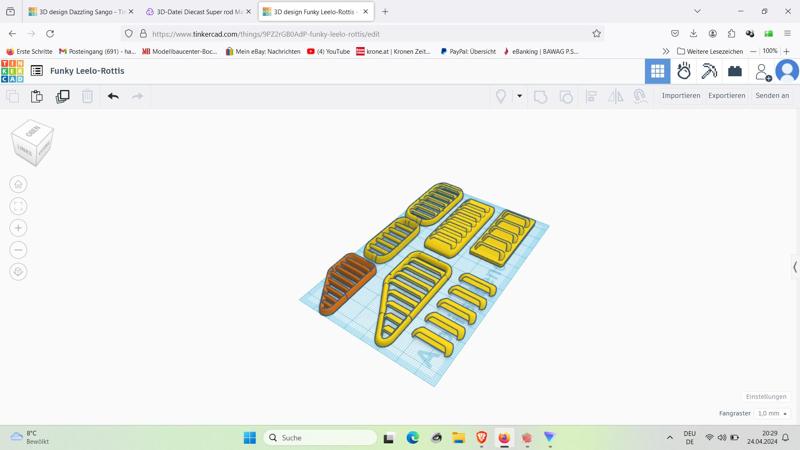The width and height of the screenshot is (800, 450).
Task: Switch between perspective and orthographic view
Action: (18, 272)
